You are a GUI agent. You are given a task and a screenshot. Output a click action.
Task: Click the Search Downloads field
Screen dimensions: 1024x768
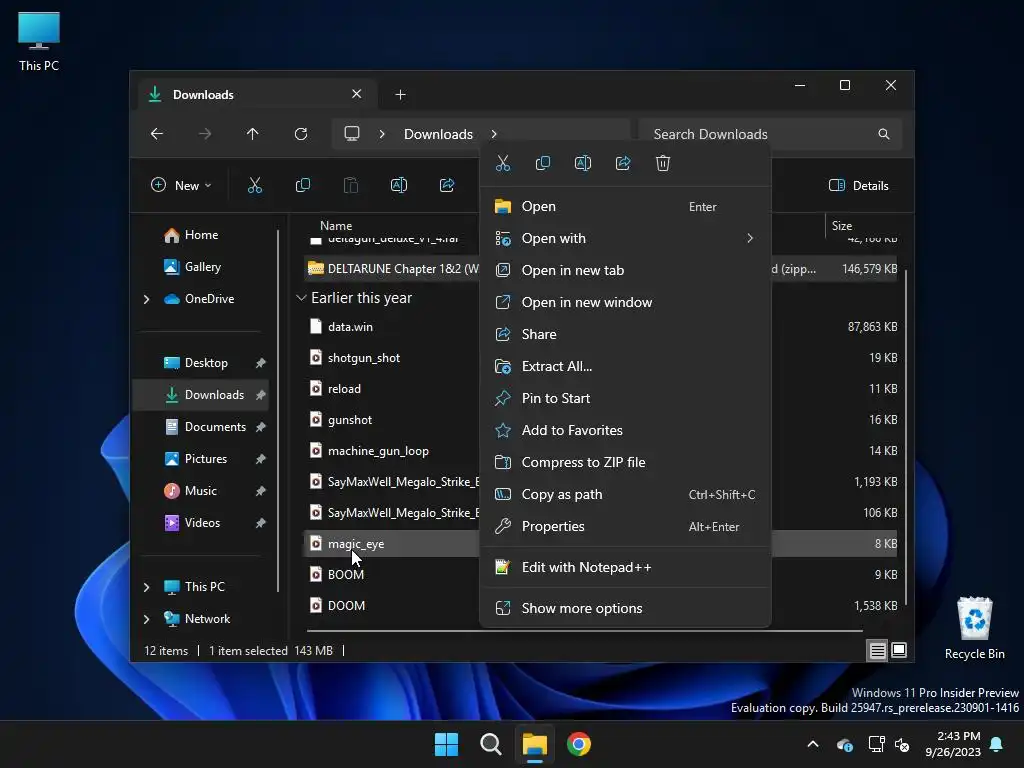[x=771, y=134]
